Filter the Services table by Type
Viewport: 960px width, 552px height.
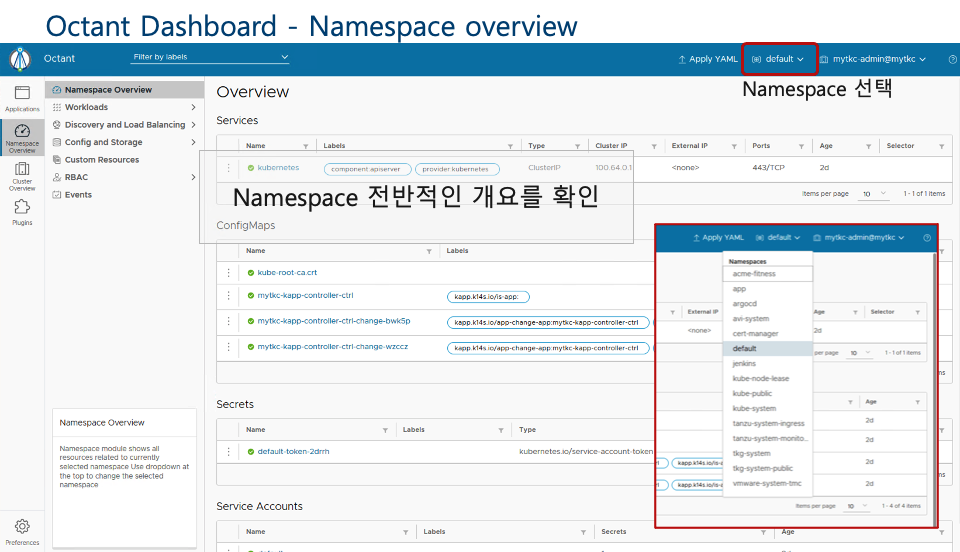click(577, 146)
